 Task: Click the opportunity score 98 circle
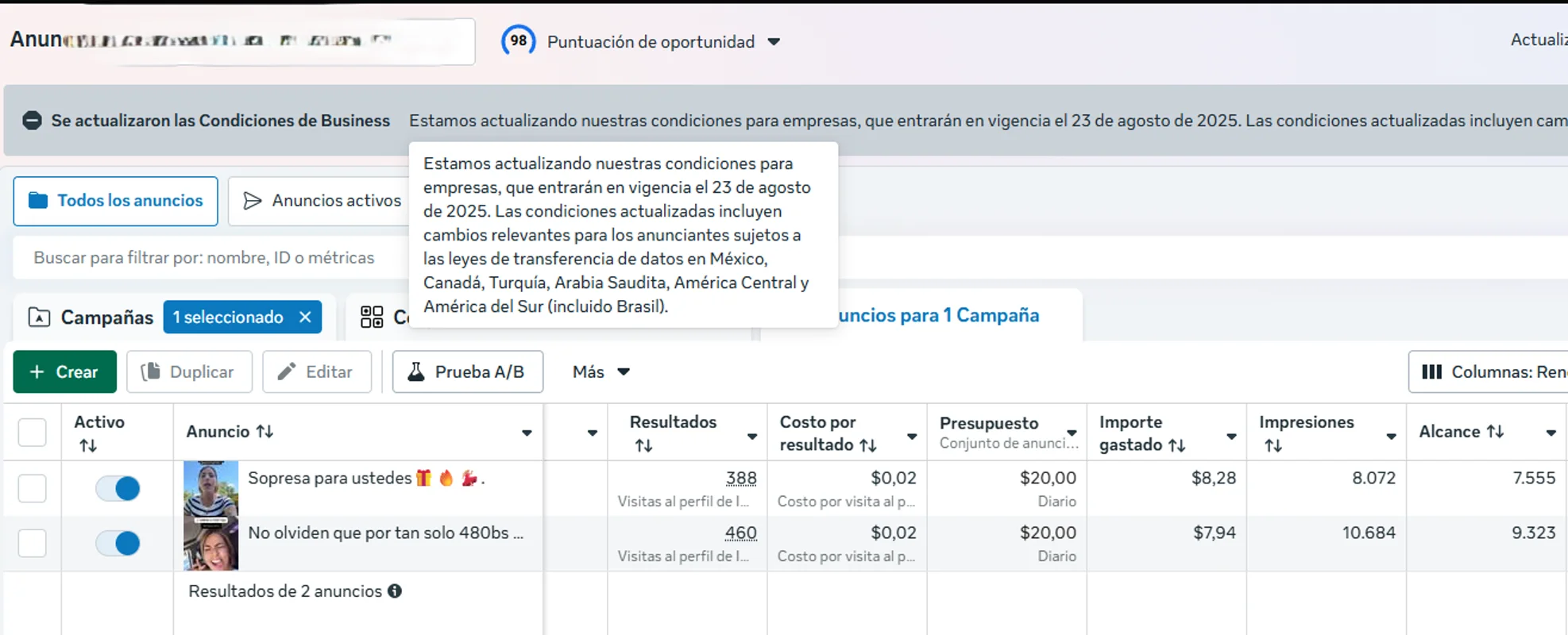tap(518, 41)
